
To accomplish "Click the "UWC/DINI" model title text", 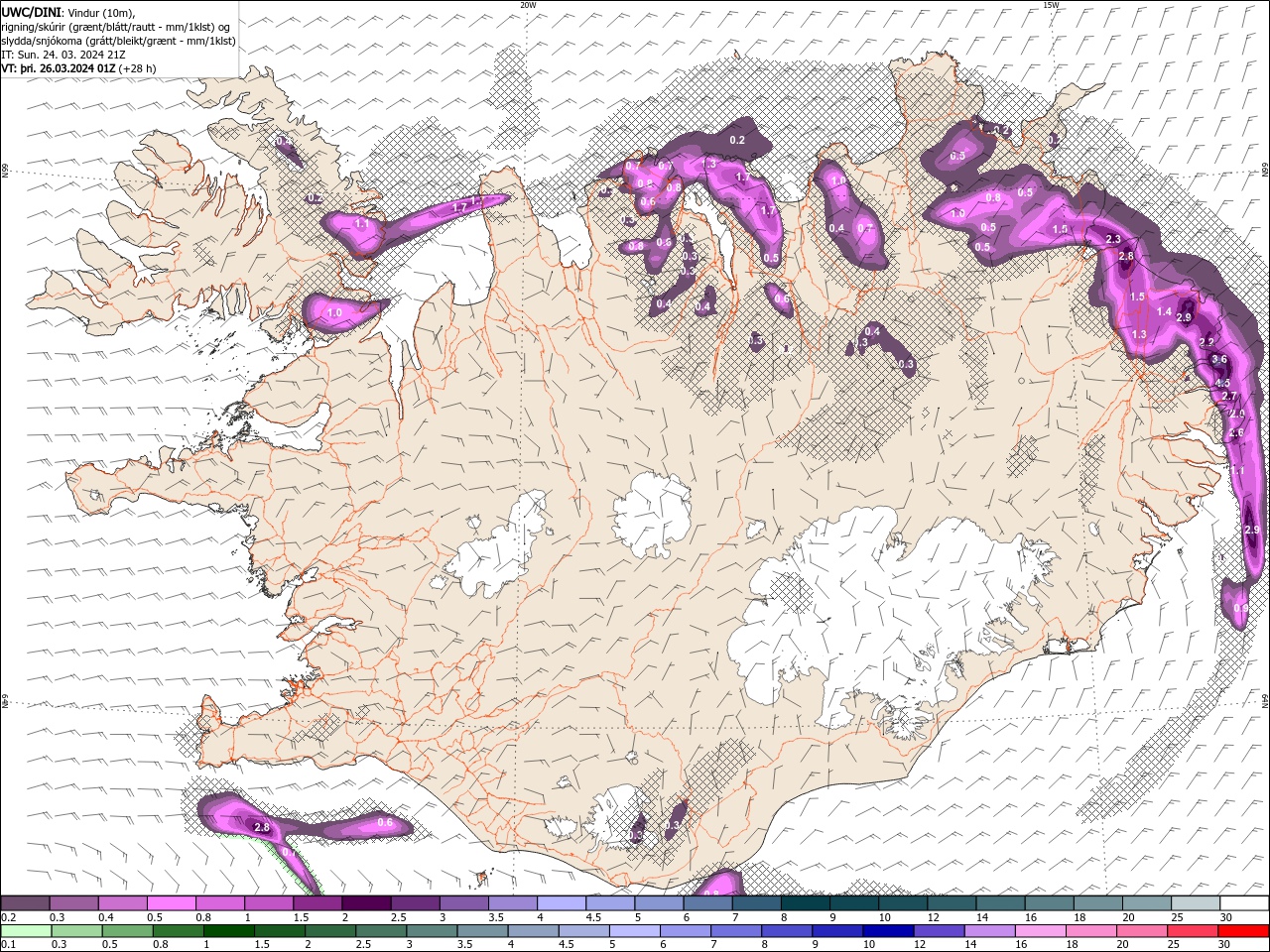I will click(x=32, y=12).
